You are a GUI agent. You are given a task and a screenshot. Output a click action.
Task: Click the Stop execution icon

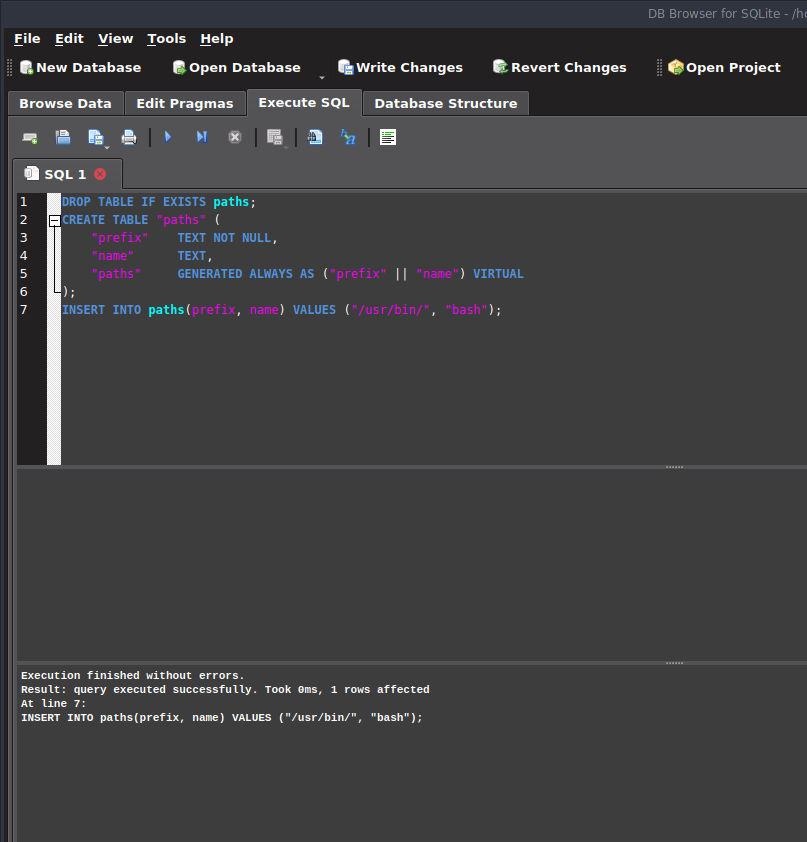235,137
